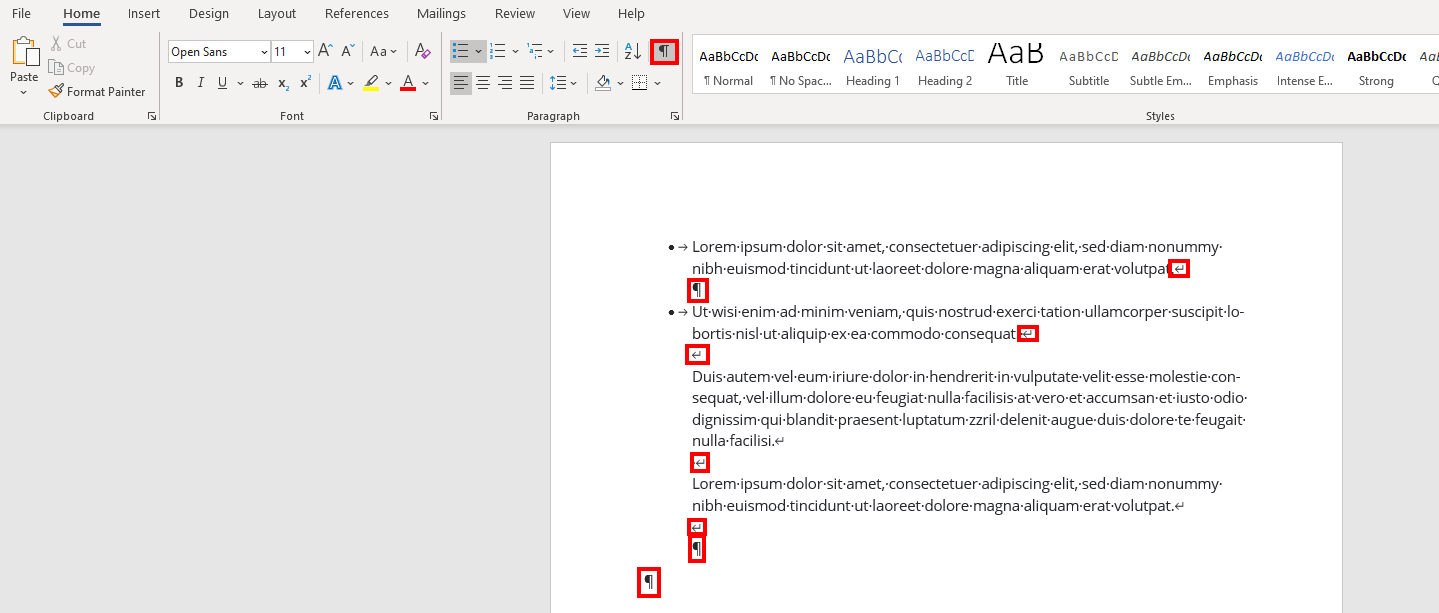
Task: Click the Clear All Formatting icon
Action: [x=423, y=52]
